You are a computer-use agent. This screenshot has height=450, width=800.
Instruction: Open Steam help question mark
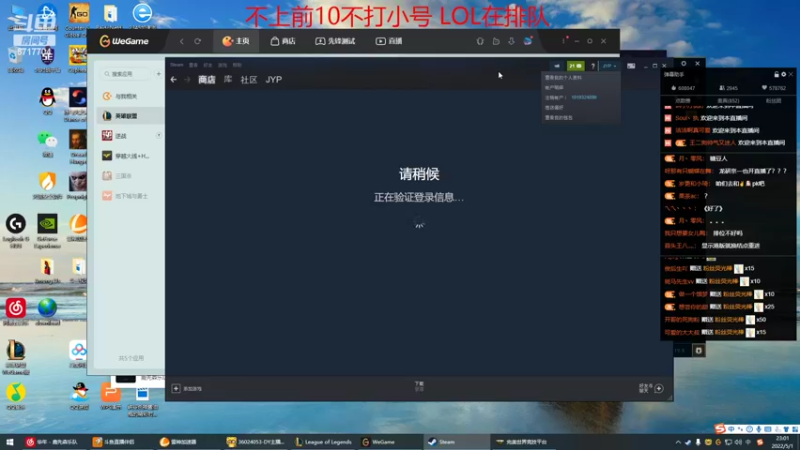pos(592,66)
